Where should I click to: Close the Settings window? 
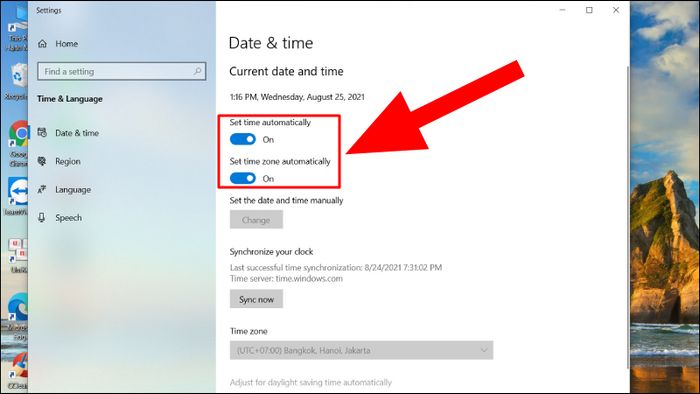point(616,10)
